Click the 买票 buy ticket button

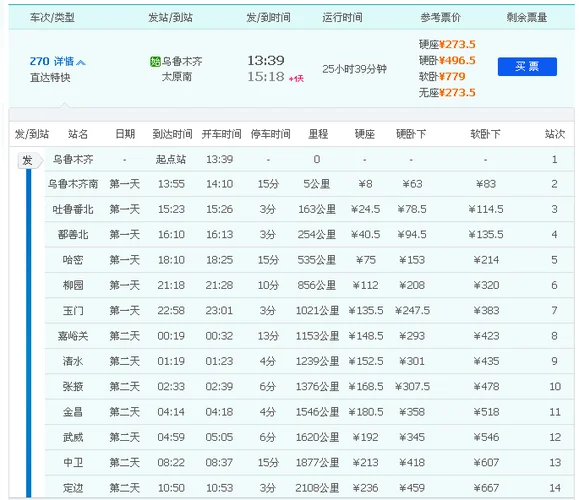click(x=527, y=66)
